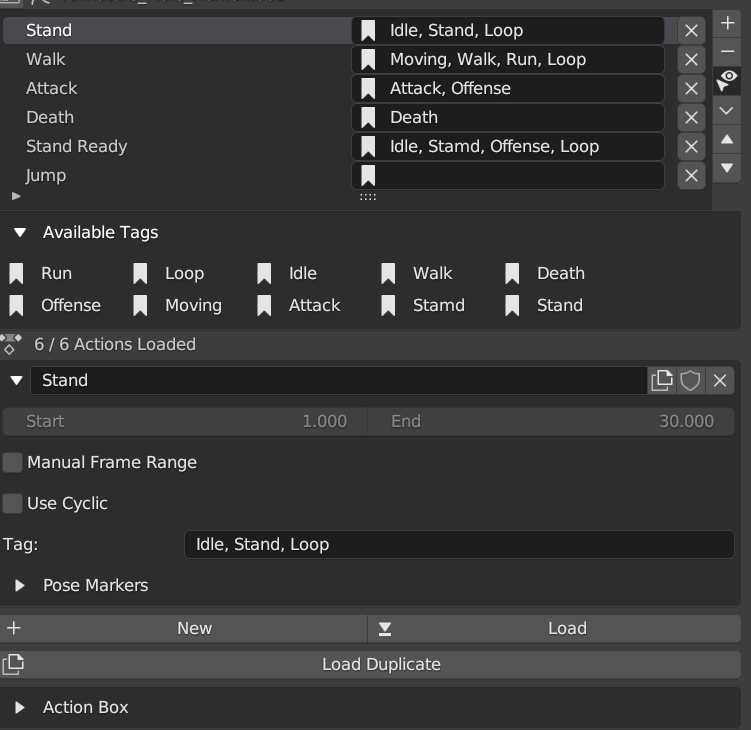
Task: Move action down with down arrow
Action: [728, 168]
